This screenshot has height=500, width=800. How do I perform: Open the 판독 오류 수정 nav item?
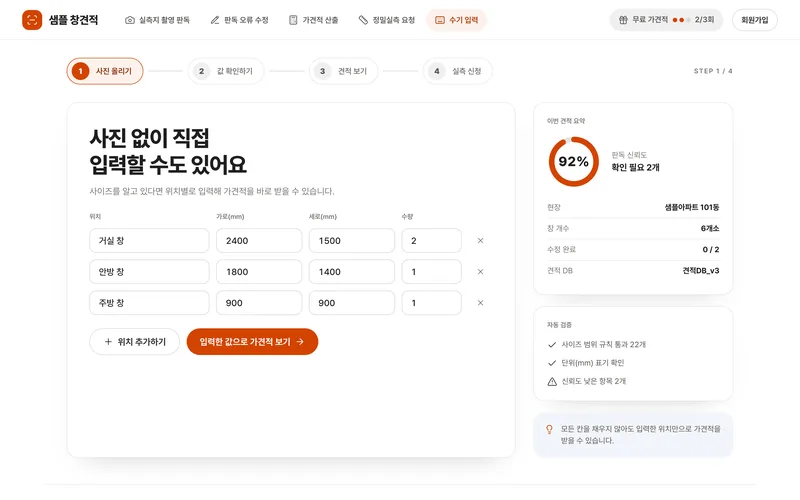point(239,20)
